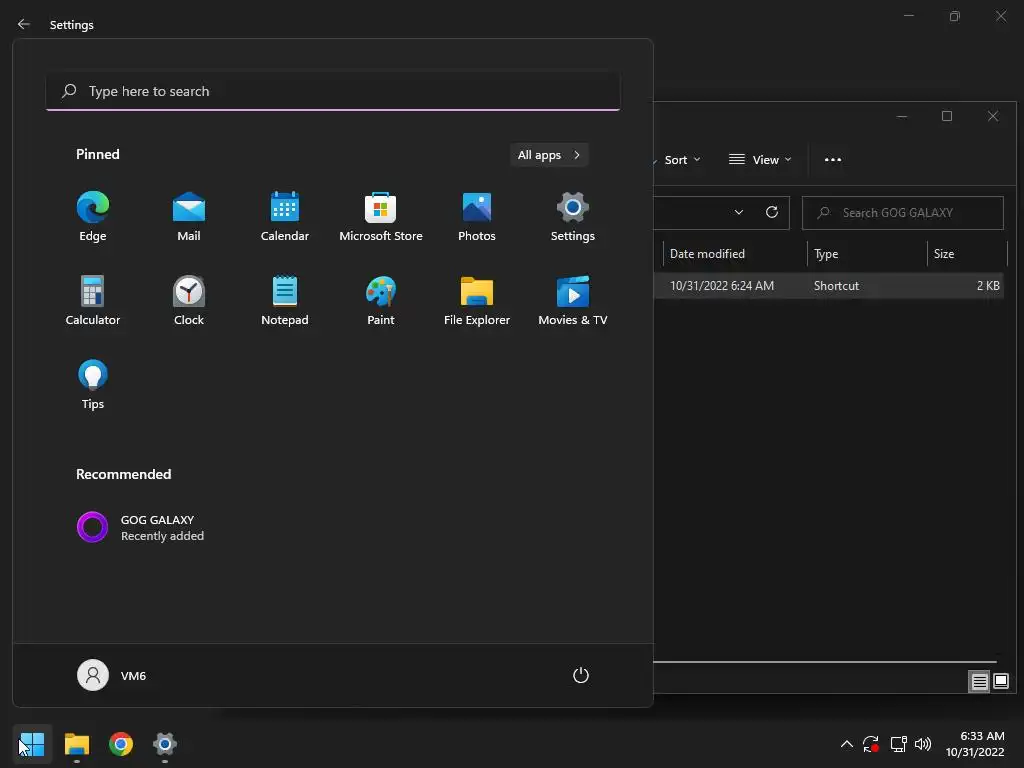This screenshot has width=1024, height=768.
Task: Expand the View dropdown in File Explorer
Action: pos(760,160)
